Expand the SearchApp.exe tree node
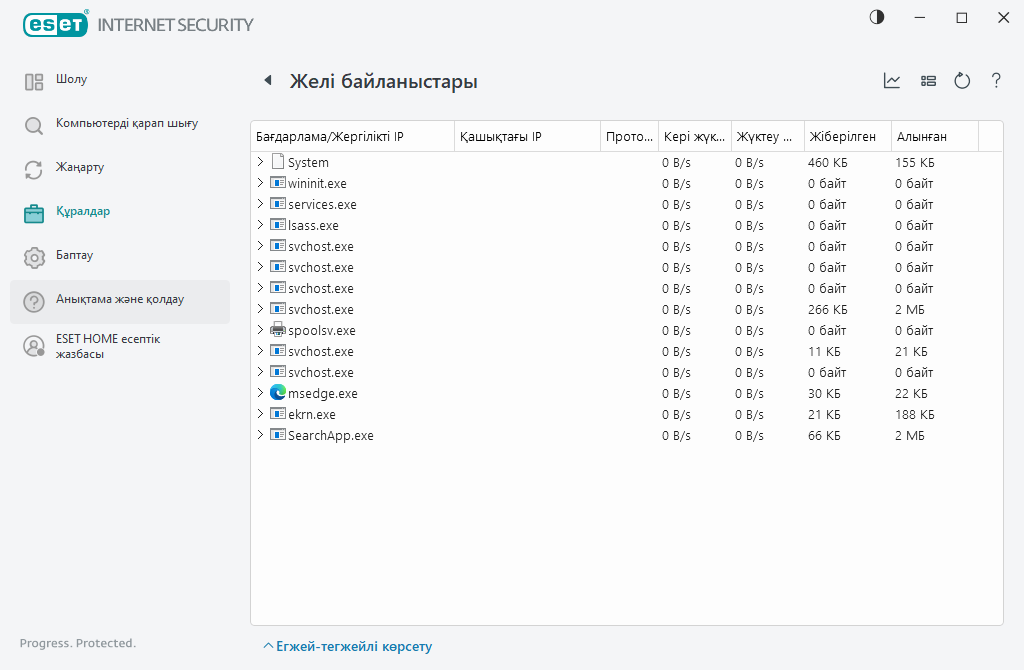The image size is (1024, 670). pyautogui.click(x=260, y=435)
